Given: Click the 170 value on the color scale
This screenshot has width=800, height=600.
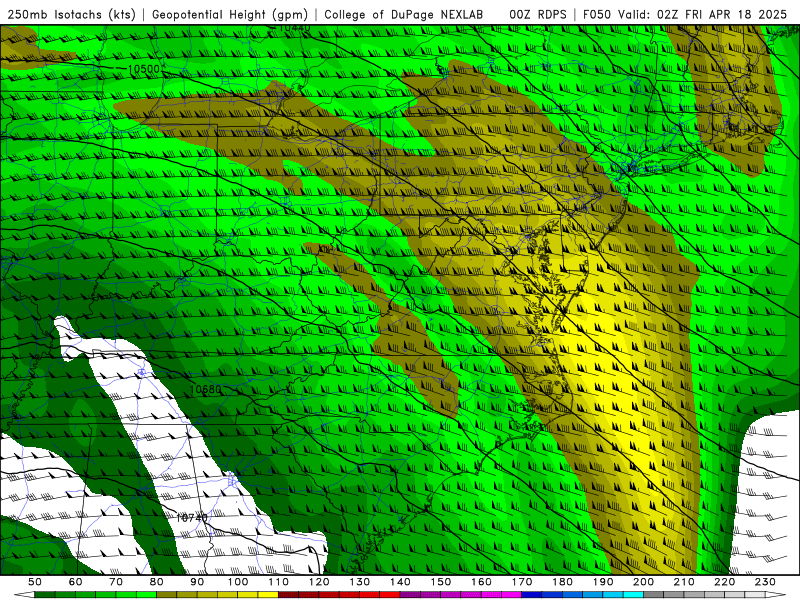Looking at the screenshot, I should [x=522, y=582].
